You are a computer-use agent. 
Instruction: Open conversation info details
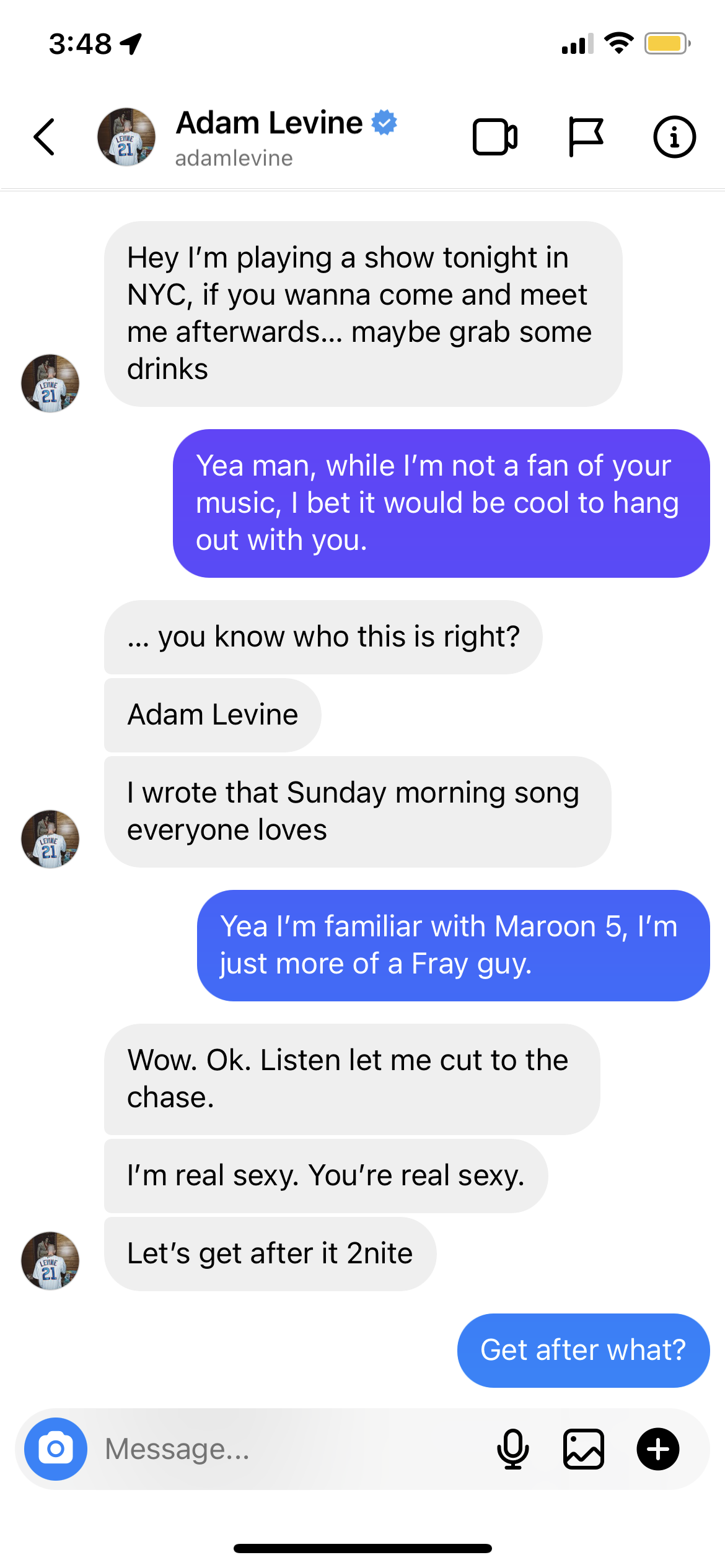point(674,137)
